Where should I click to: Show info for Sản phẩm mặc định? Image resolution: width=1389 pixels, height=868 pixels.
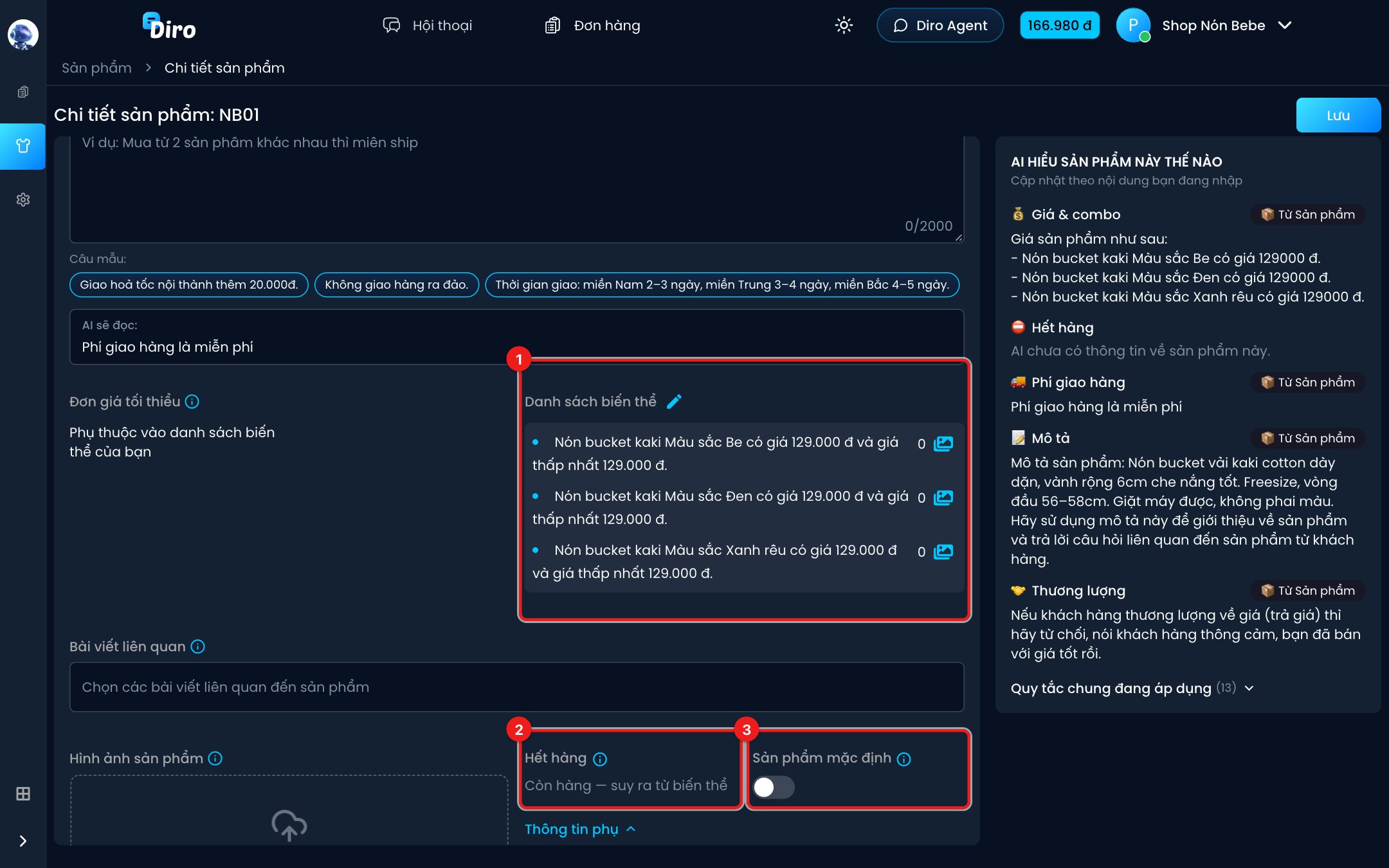(x=903, y=759)
